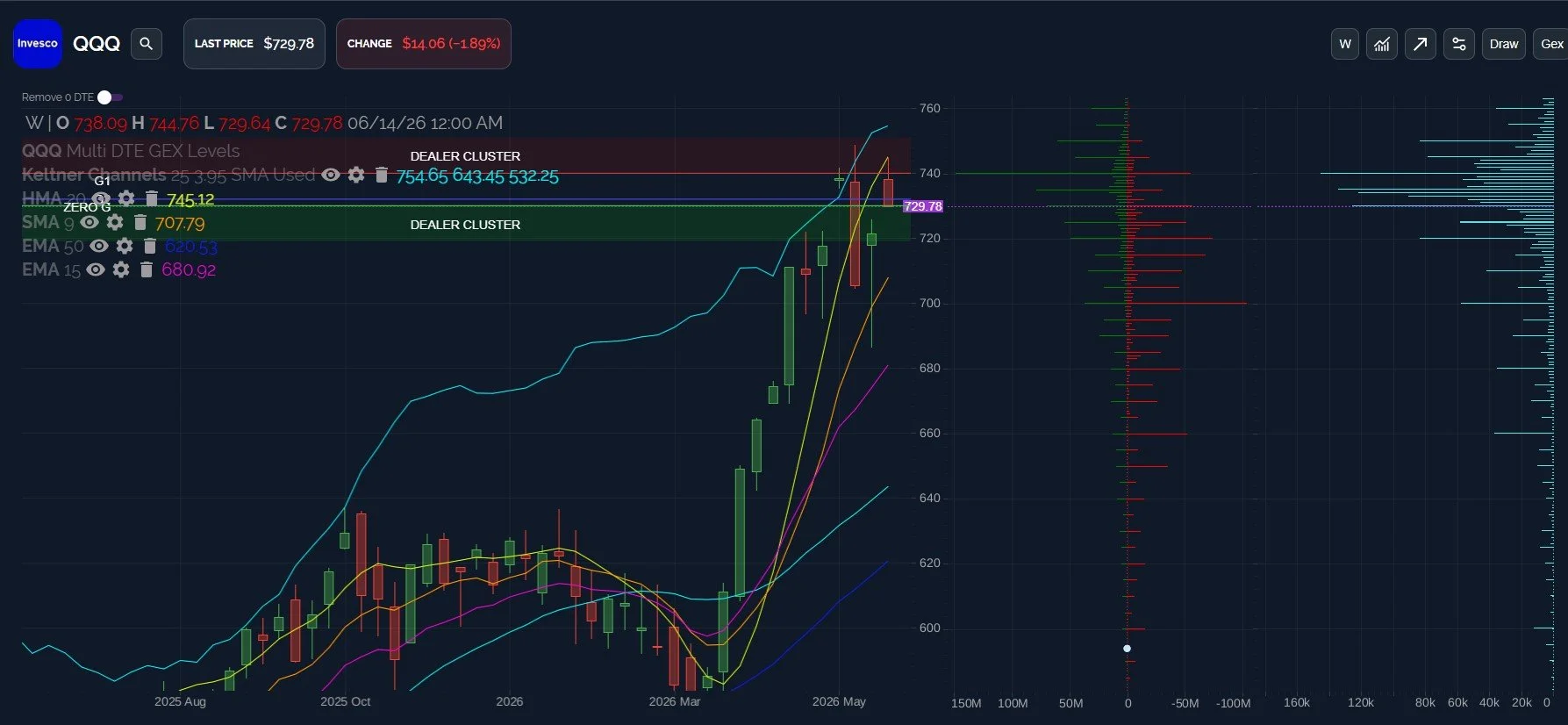
Task: Click the diagonal arrow icon button
Action: (x=1420, y=44)
